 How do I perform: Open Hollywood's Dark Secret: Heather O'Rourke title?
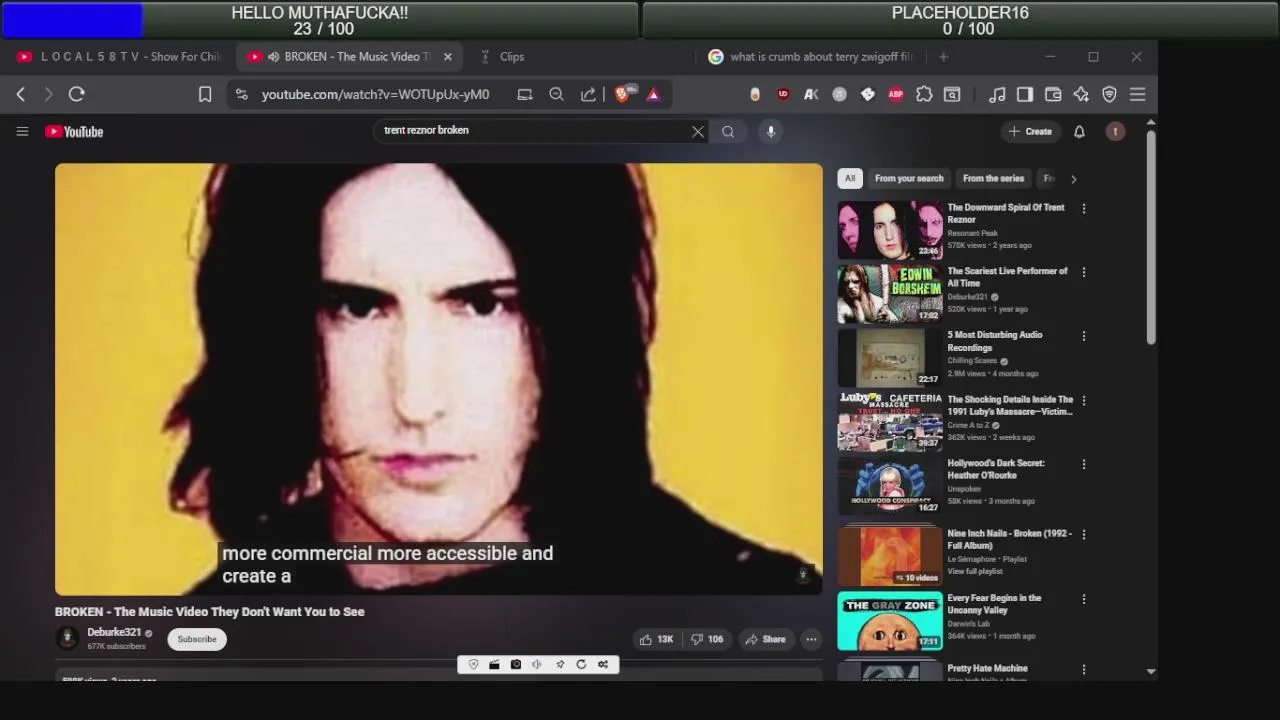click(996, 469)
